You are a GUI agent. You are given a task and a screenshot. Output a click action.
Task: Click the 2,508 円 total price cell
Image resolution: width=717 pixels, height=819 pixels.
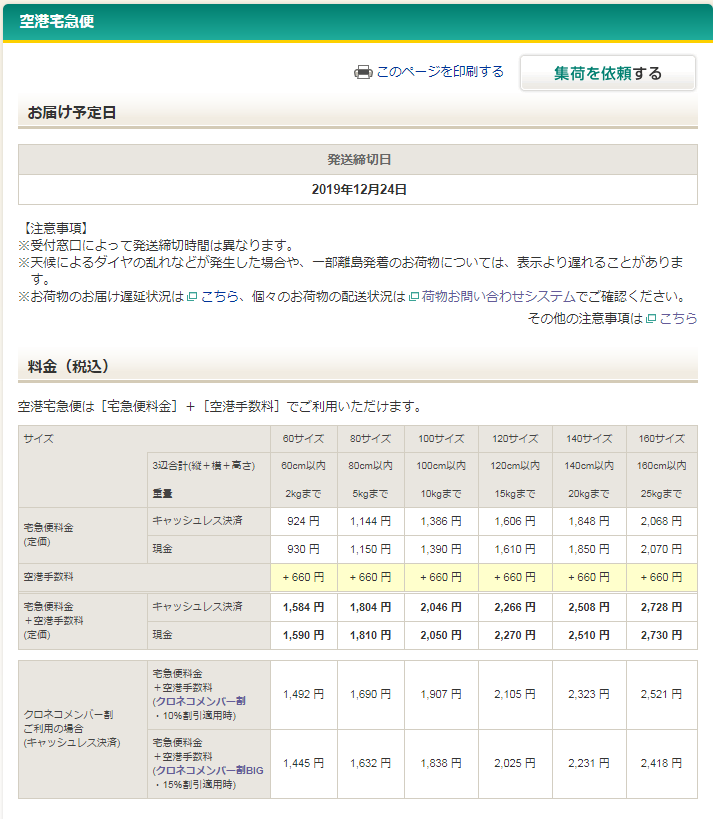click(x=589, y=607)
